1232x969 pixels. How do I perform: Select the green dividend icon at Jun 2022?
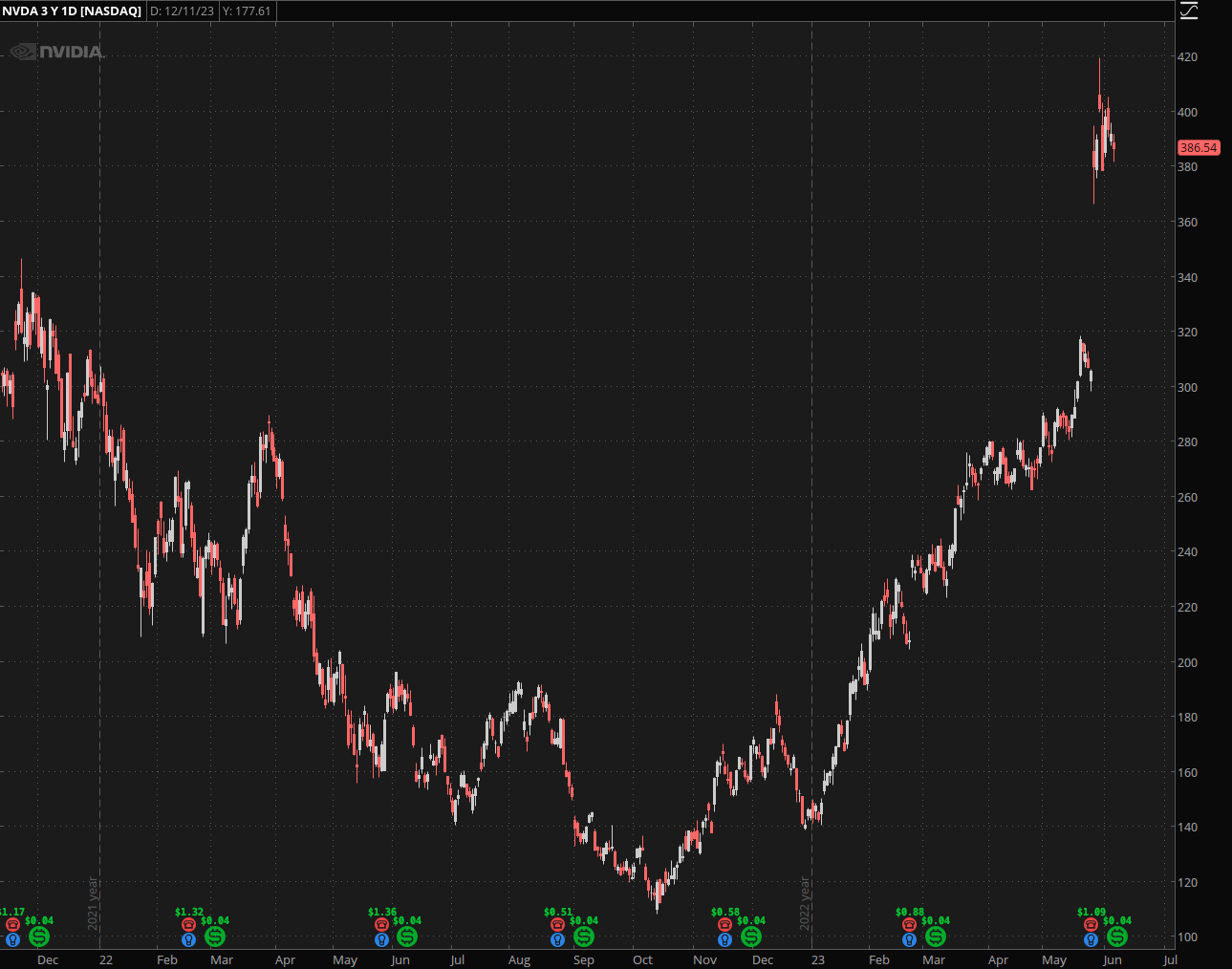coord(407,937)
